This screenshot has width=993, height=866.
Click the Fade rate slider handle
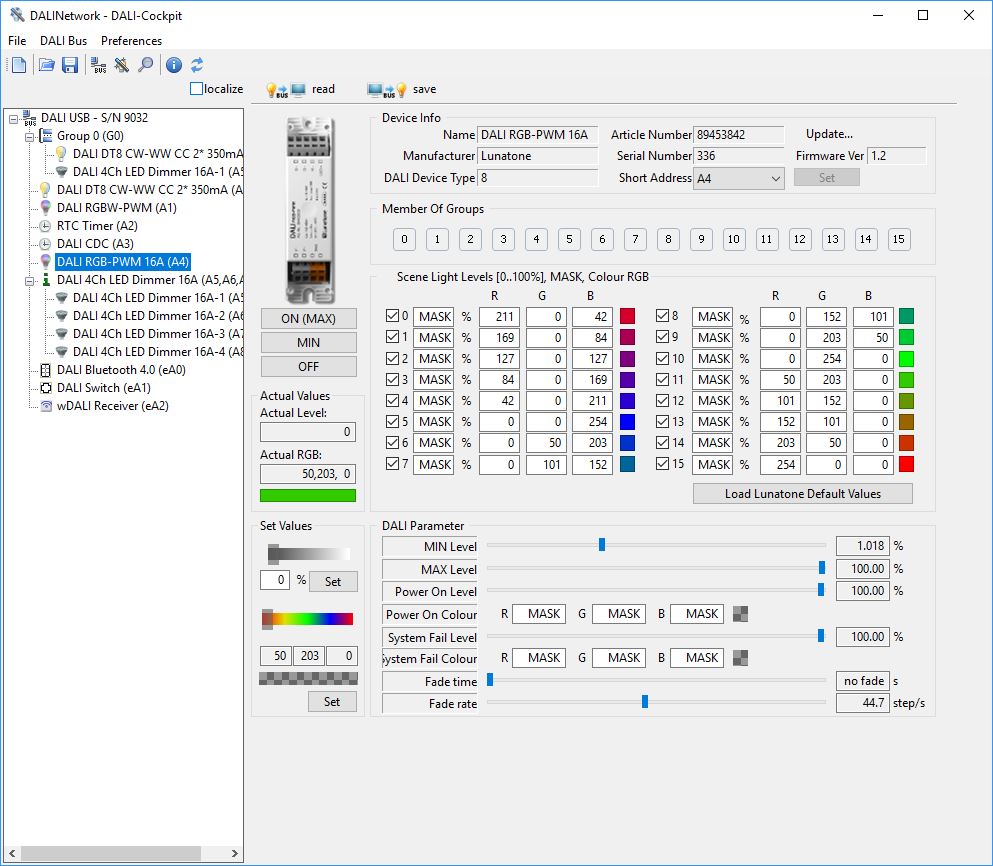click(x=645, y=701)
